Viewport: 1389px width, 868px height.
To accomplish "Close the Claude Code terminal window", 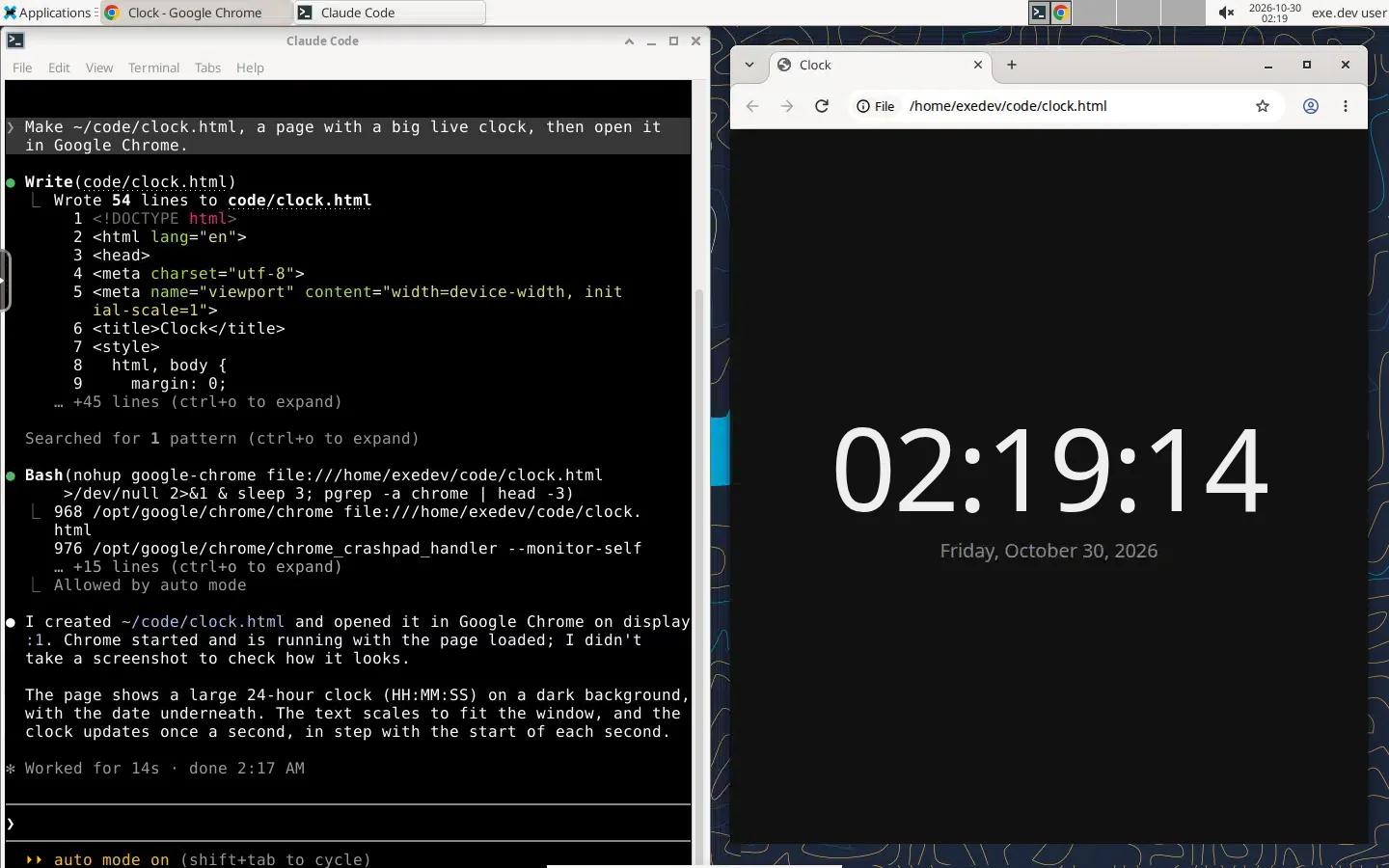I will [695, 41].
